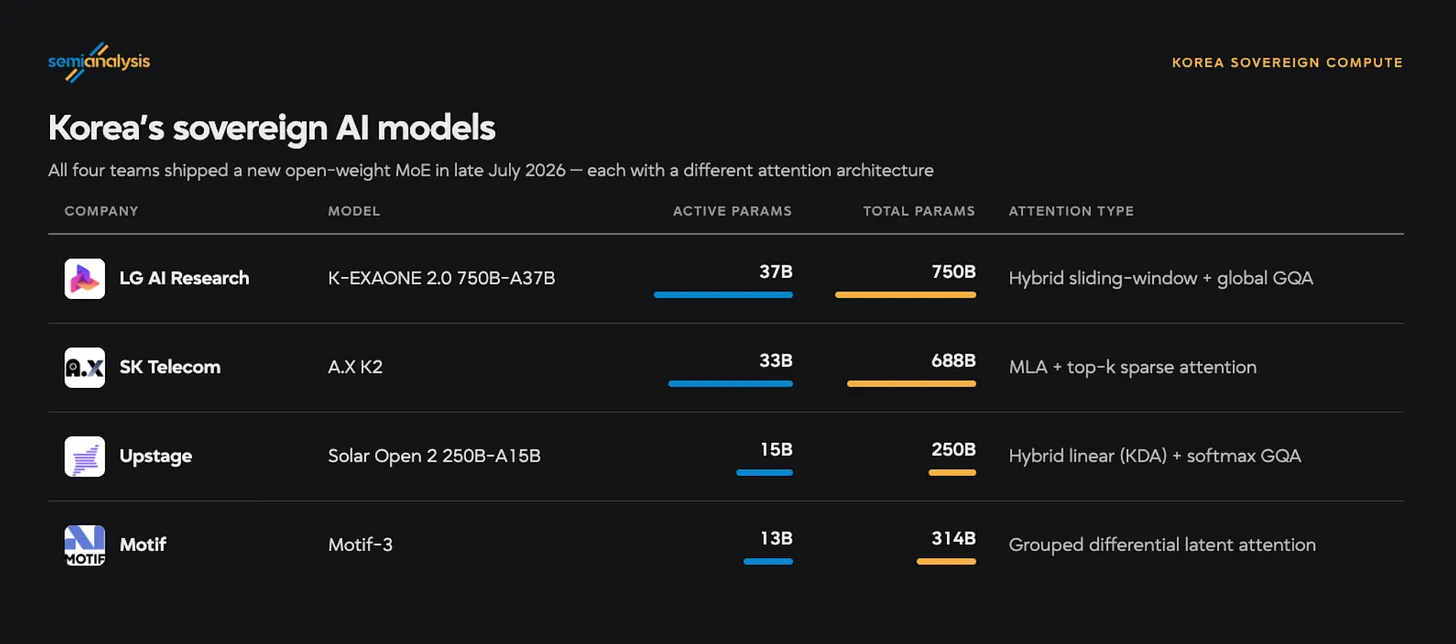Select the Company column header

[101, 211]
